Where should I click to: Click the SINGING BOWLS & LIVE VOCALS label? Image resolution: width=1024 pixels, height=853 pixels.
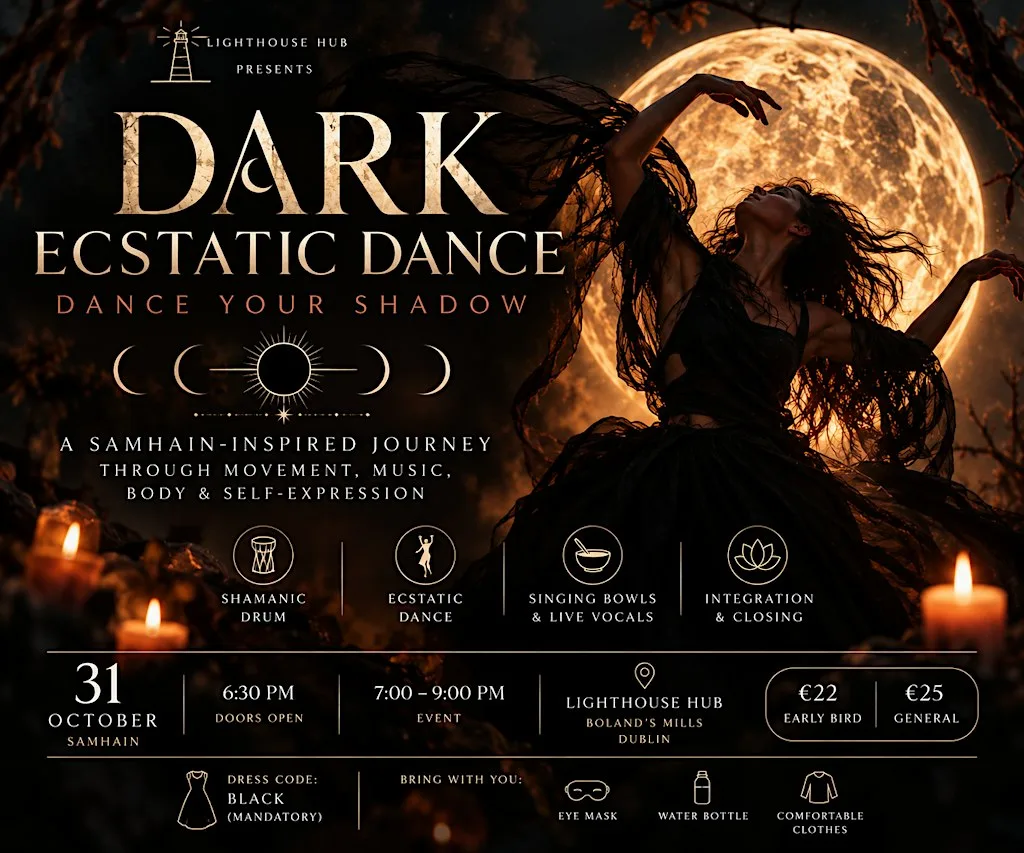(592, 607)
